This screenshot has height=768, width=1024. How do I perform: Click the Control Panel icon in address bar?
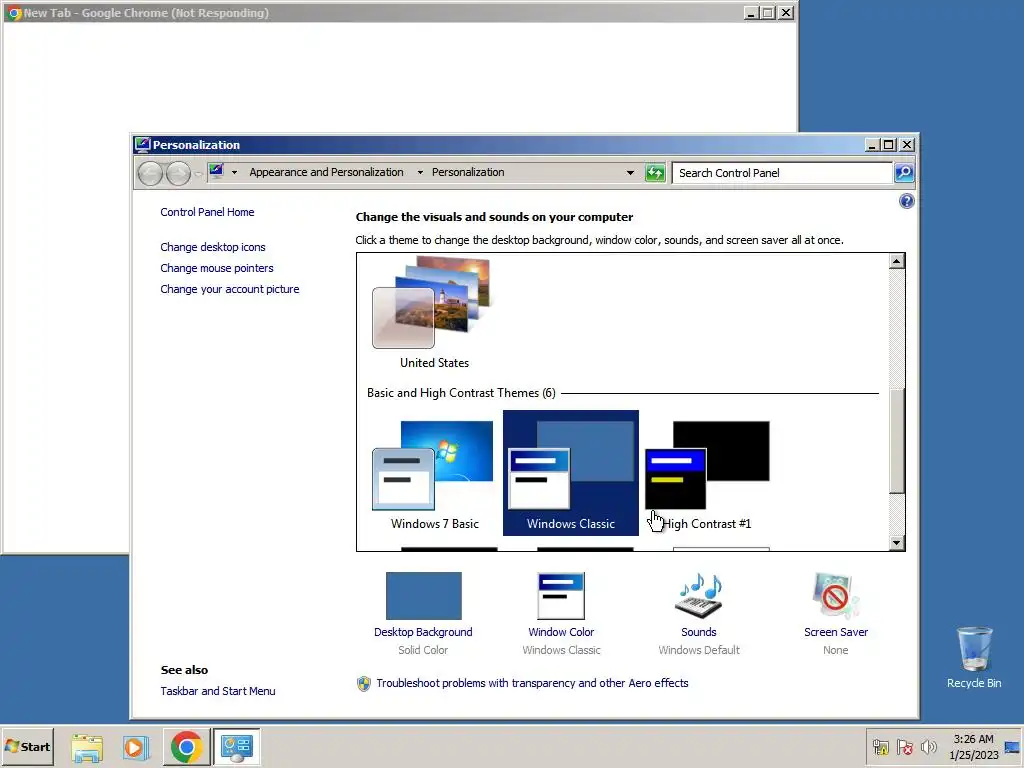click(216, 172)
